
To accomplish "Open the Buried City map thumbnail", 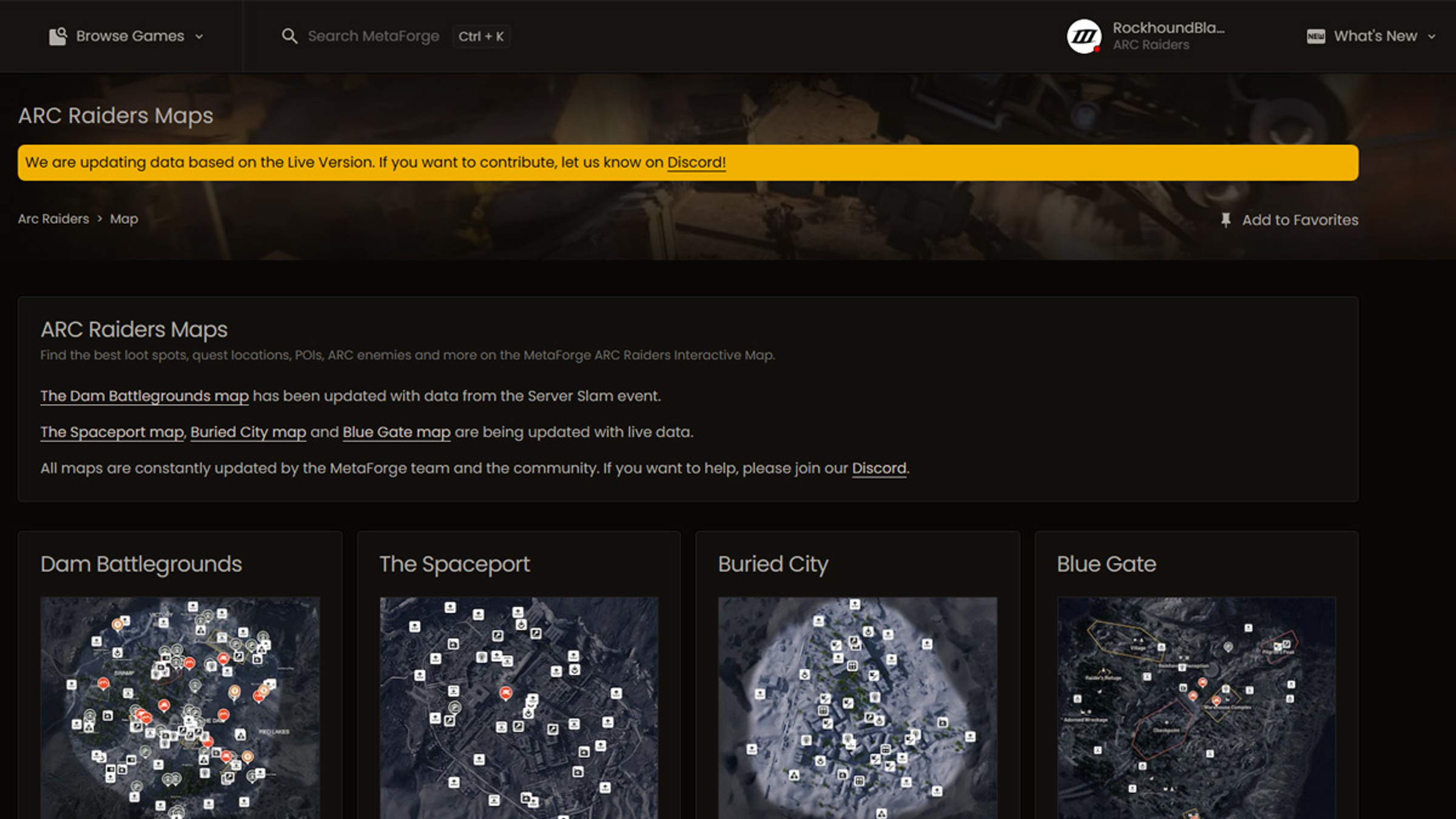I will click(x=857, y=707).
